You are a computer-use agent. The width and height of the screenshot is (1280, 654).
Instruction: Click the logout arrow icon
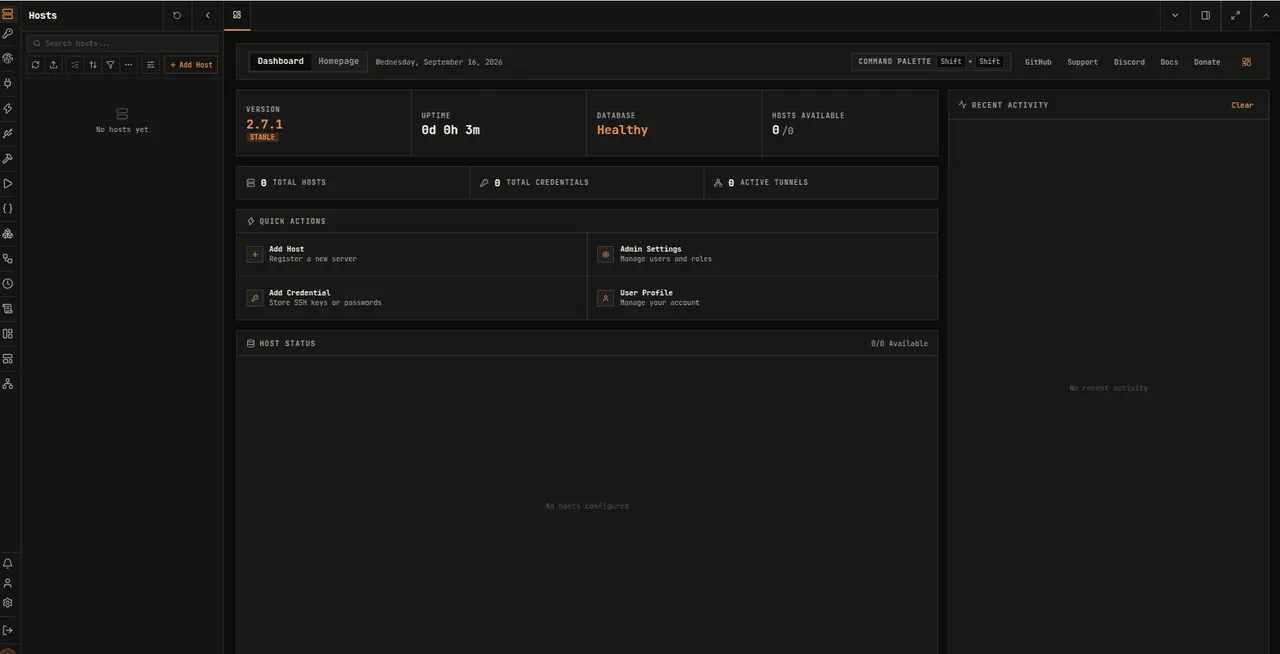[8, 630]
